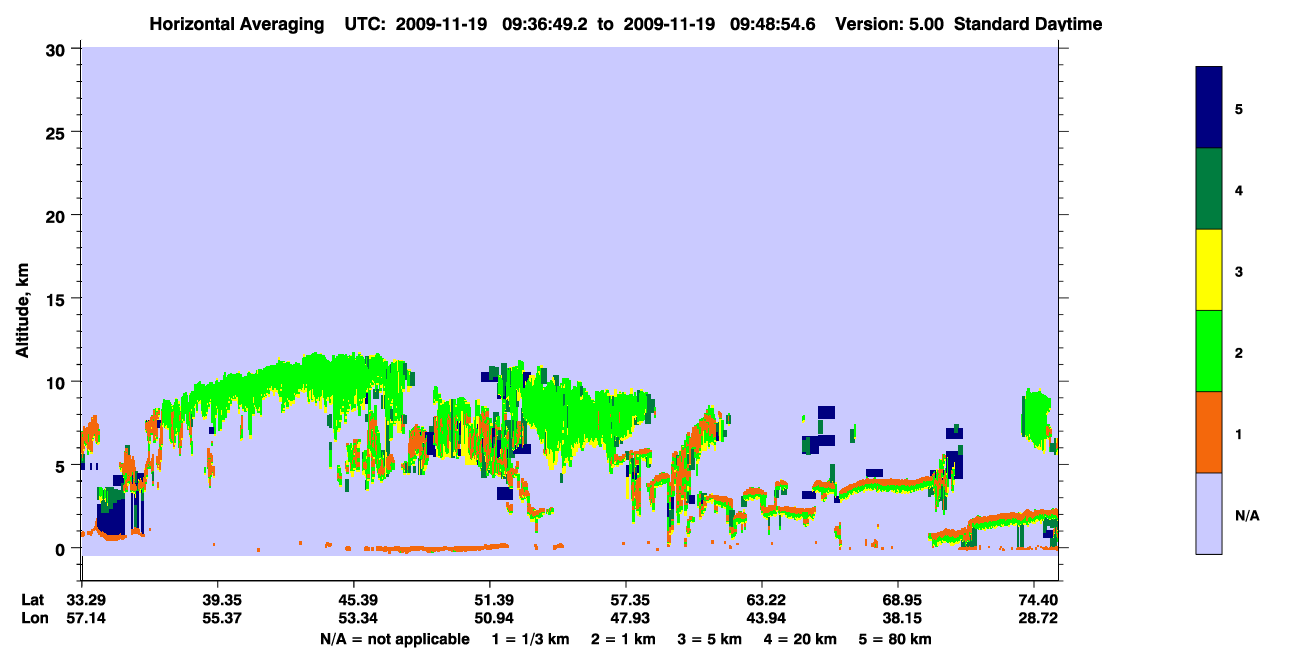This screenshot has height=667, width=1300.
Task: Click the bright green level 2 color swatch
Action: pyautogui.click(x=1209, y=351)
